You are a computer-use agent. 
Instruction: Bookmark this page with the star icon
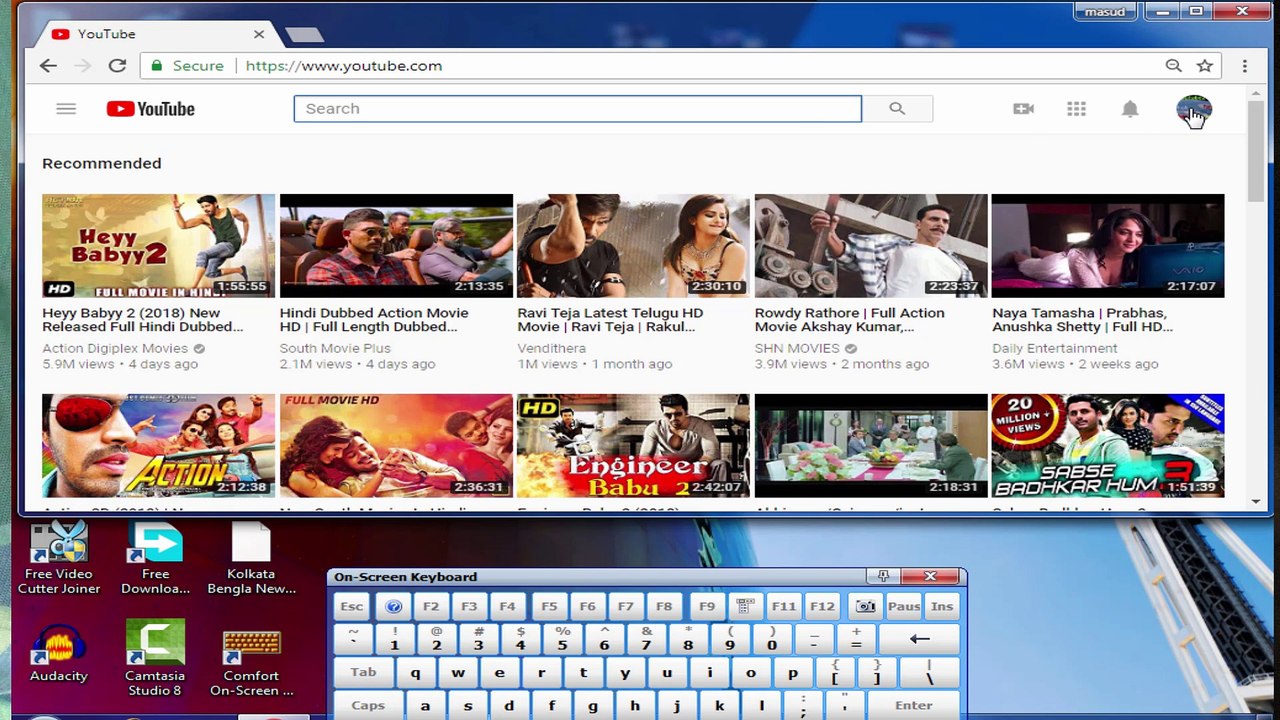(x=1205, y=66)
